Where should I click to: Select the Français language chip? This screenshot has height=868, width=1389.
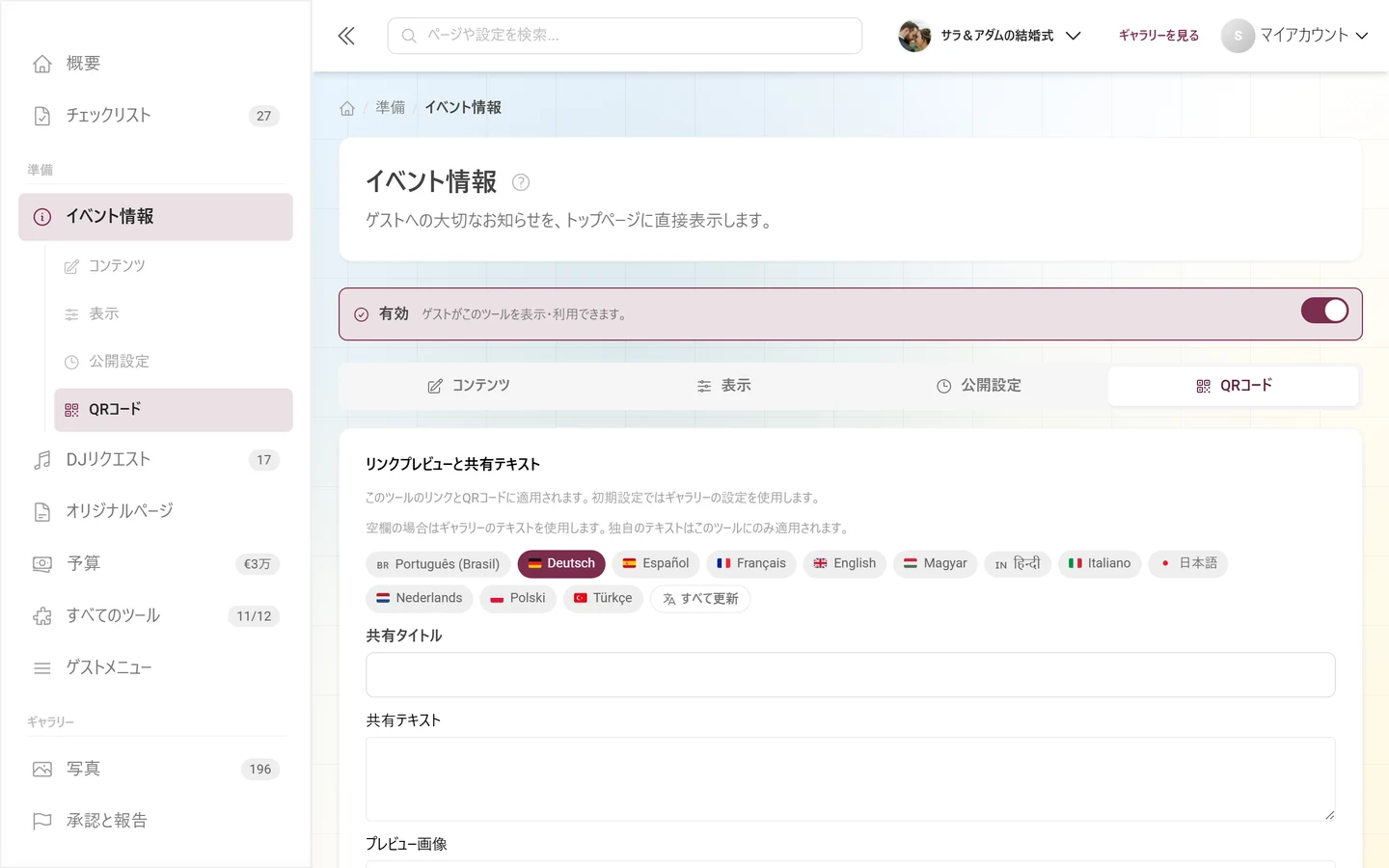(751, 563)
